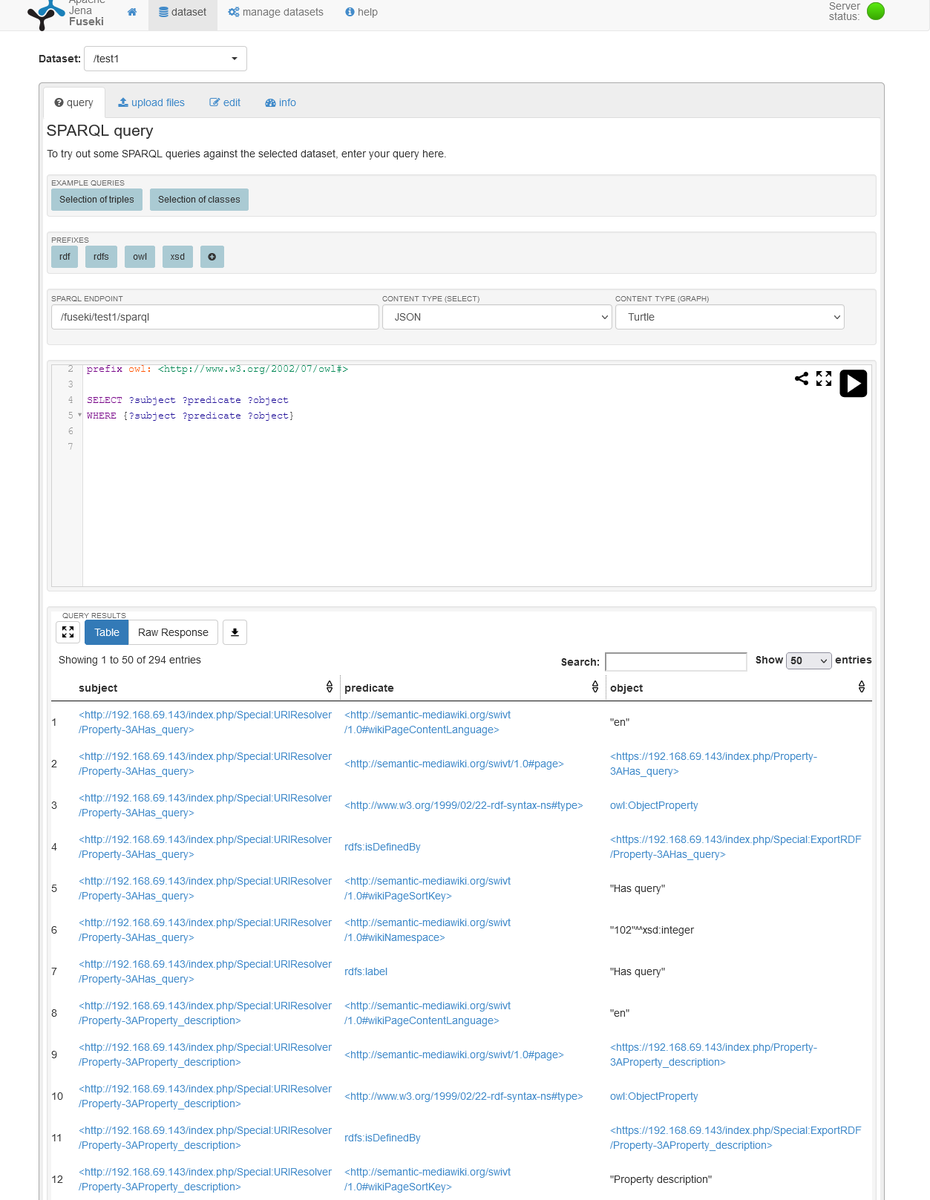The width and height of the screenshot is (930, 1200).
Task: Download the query results
Action: [x=234, y=632]
